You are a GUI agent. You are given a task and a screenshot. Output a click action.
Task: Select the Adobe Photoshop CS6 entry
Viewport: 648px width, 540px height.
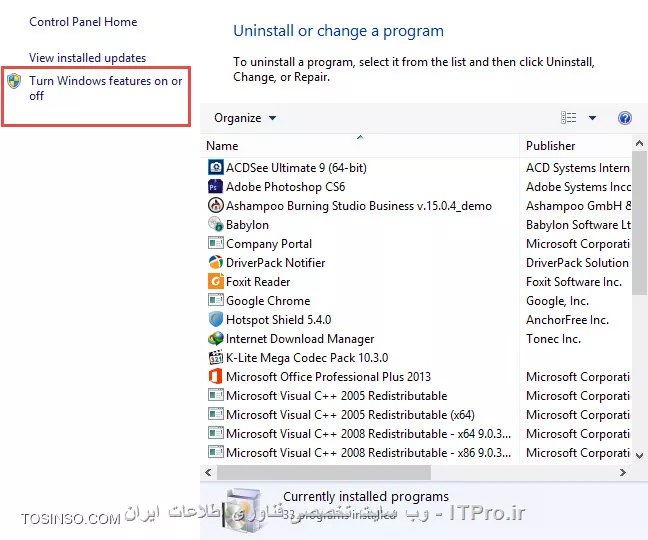[x=285, y=187]
